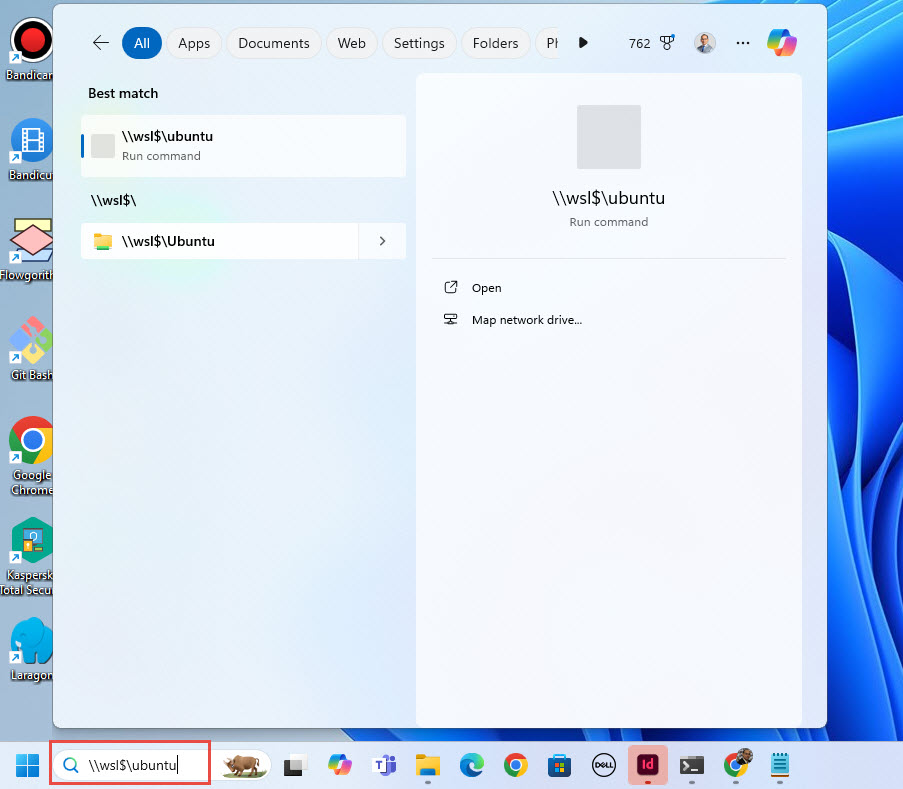Switch to the Apps filter tab
This screenshot has width=903, height=789.
[194, 43]
